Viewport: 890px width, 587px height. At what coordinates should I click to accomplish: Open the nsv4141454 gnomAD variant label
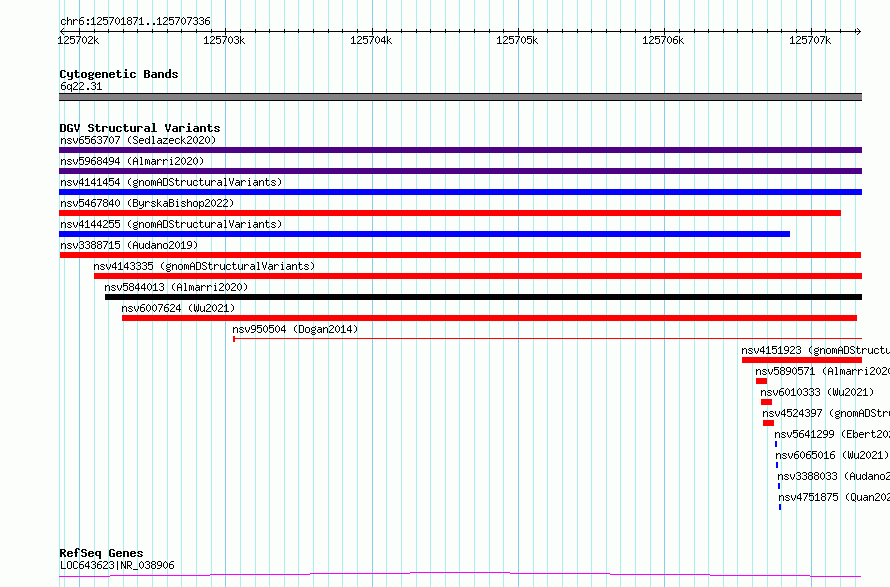point(171,182)
